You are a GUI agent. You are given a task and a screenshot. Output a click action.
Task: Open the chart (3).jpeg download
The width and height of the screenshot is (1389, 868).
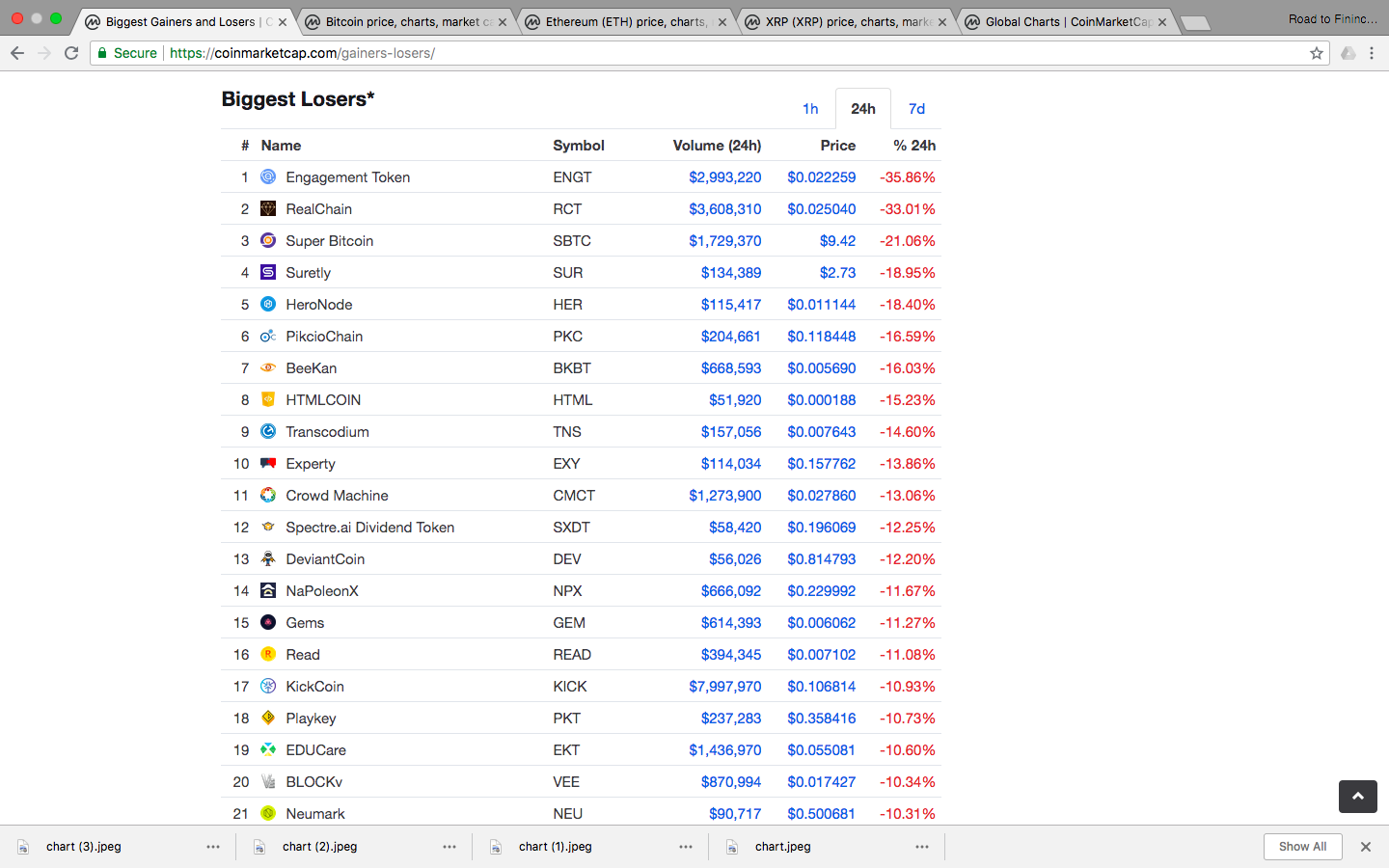click(x=84, y=847)
